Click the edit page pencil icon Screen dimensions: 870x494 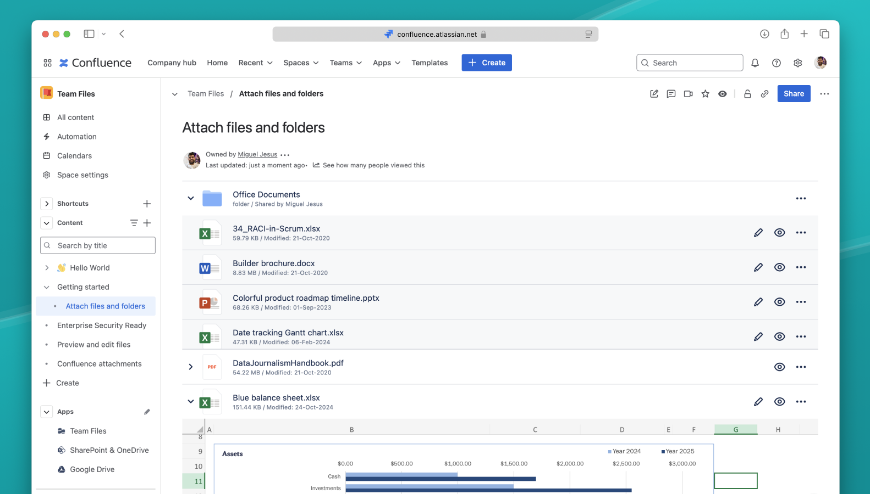point(654,94)
